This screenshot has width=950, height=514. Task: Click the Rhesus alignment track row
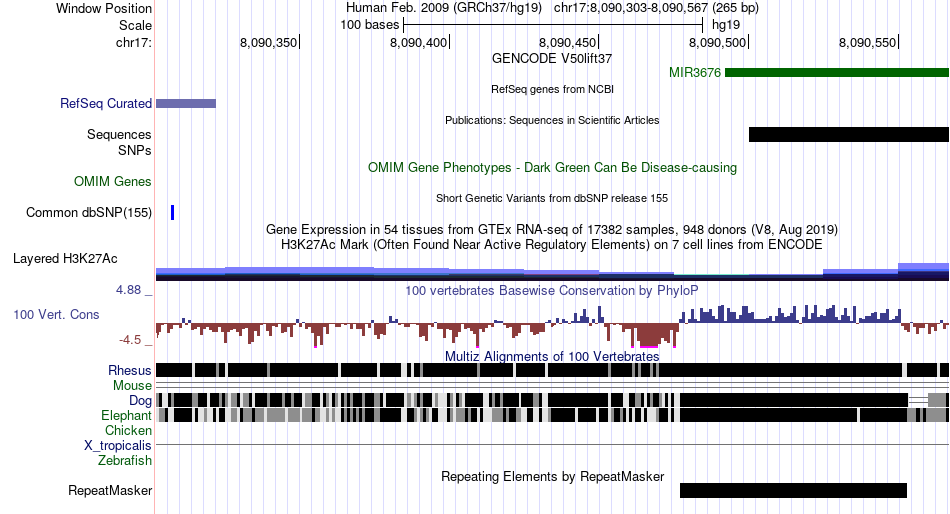click(553, 370)
